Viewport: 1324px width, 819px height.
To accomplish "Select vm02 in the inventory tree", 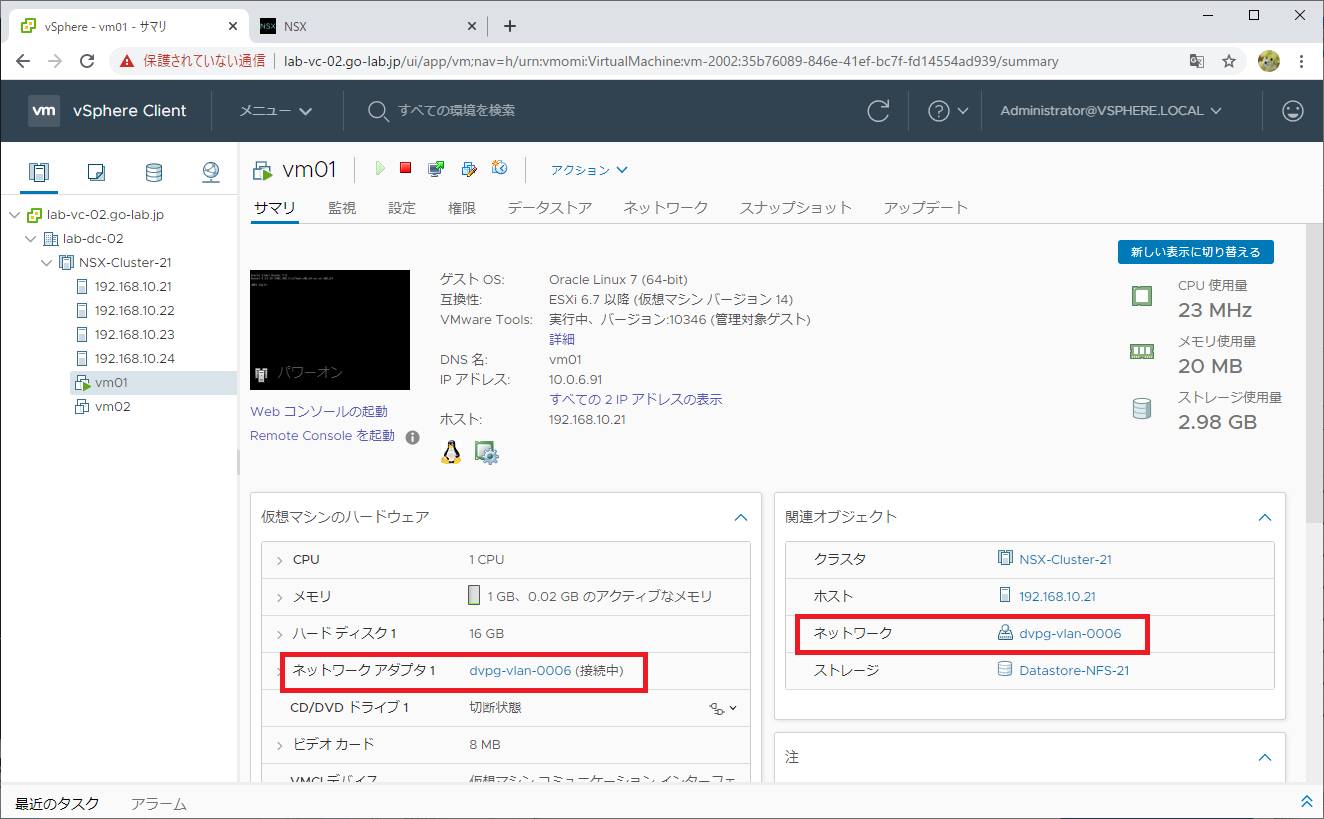I will (x=112, y=407).
